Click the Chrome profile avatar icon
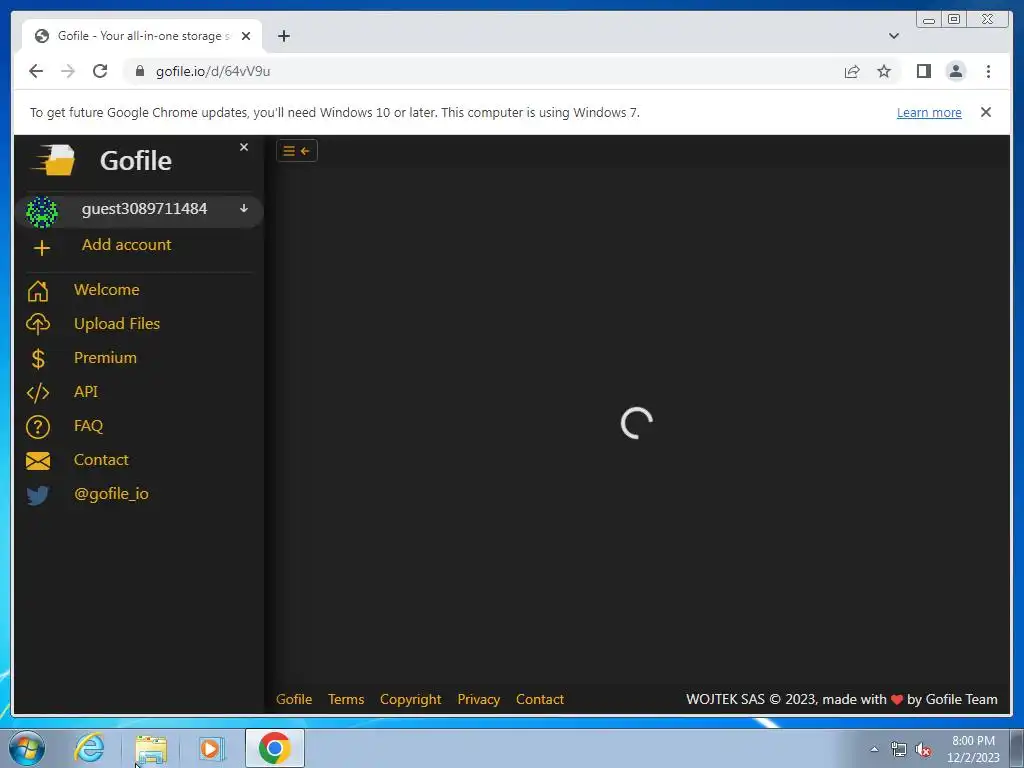 [x=955, y=71]
